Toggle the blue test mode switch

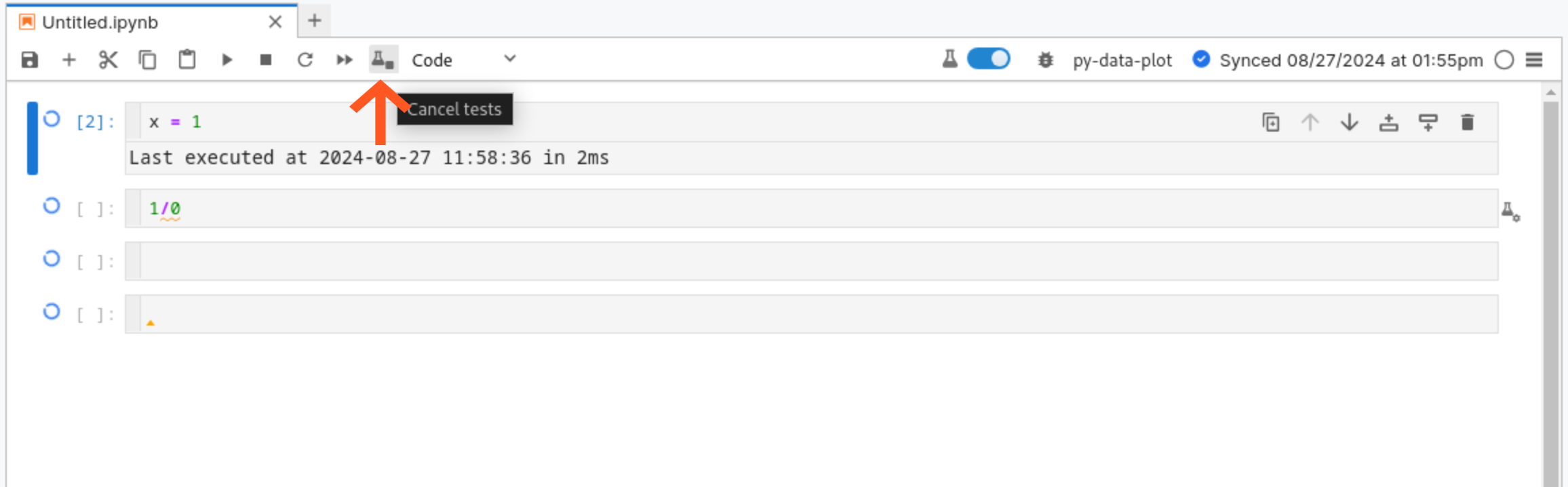point(988,59)
